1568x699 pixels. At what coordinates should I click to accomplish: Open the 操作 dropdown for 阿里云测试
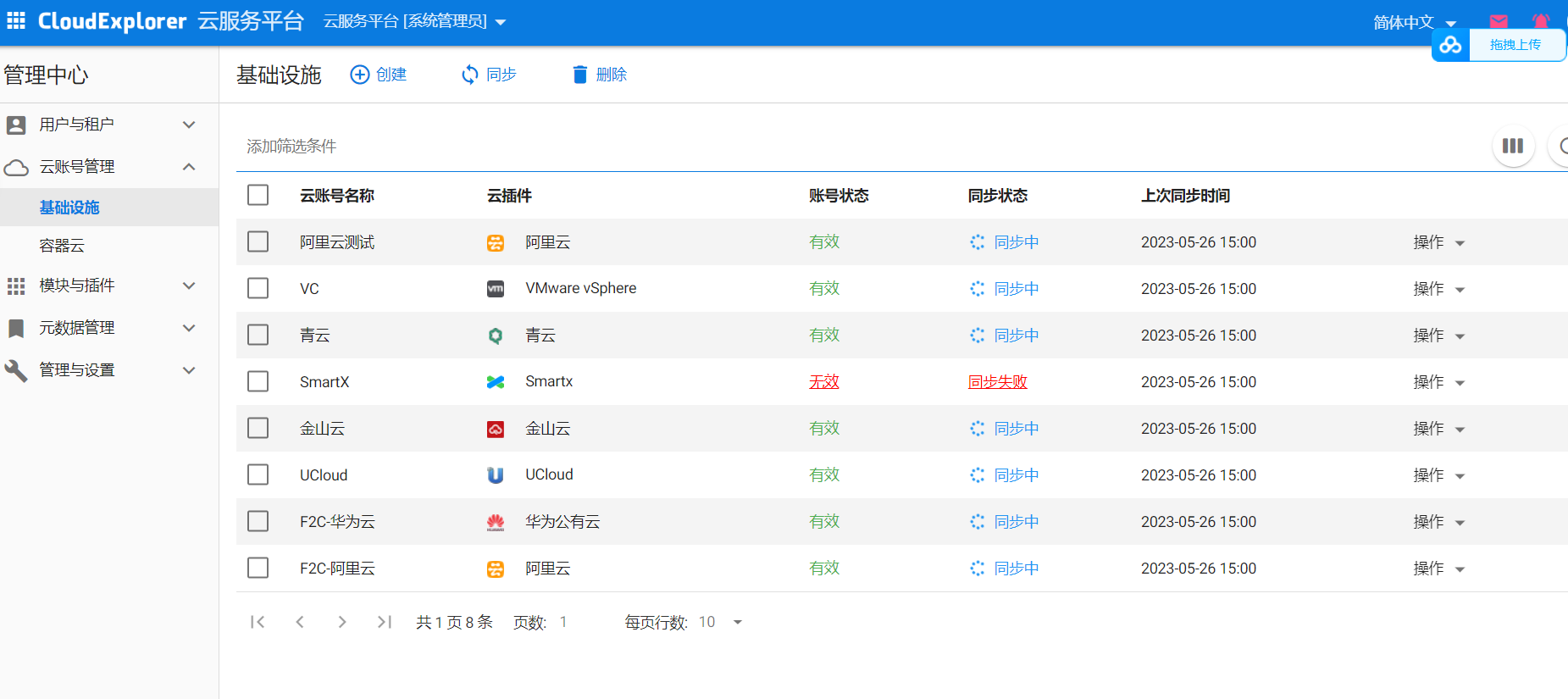[1438, 242]
